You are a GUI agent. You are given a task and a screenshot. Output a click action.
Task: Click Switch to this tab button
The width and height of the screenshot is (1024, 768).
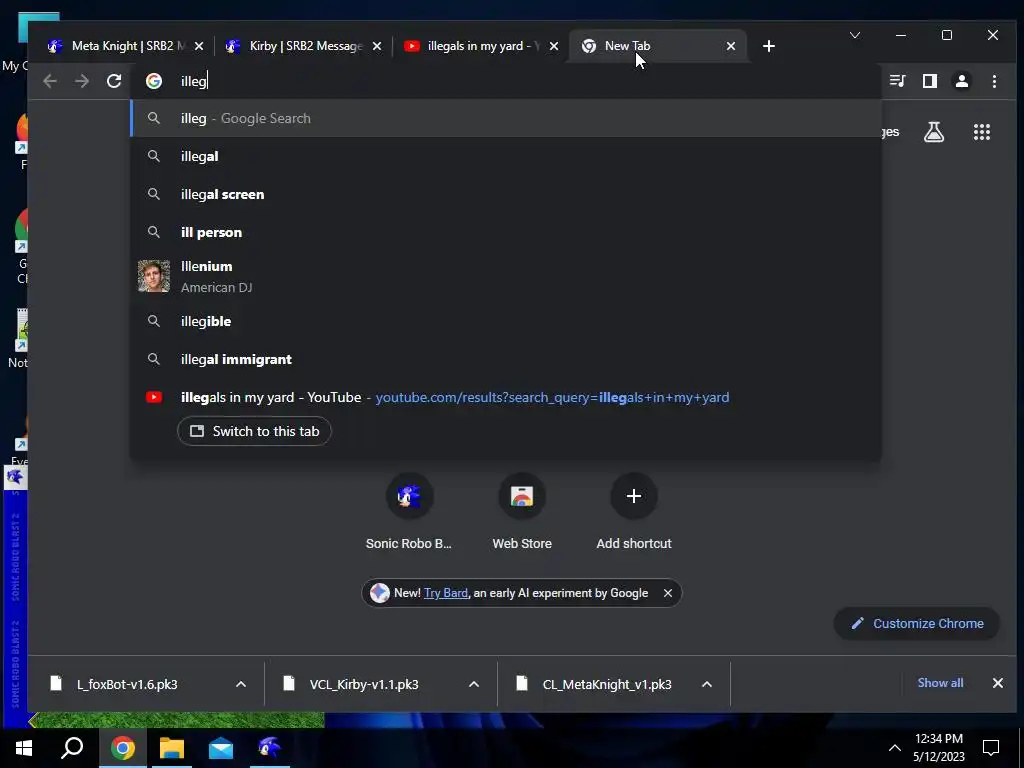pos(254,431)
